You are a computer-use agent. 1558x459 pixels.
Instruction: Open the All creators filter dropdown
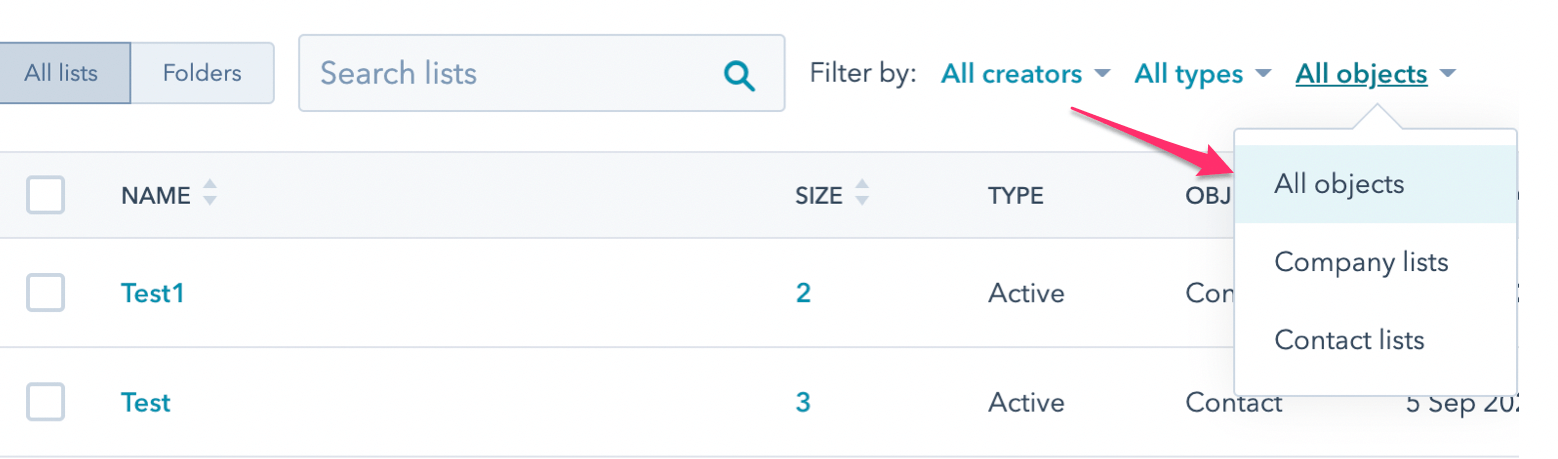coord(1011,74)
